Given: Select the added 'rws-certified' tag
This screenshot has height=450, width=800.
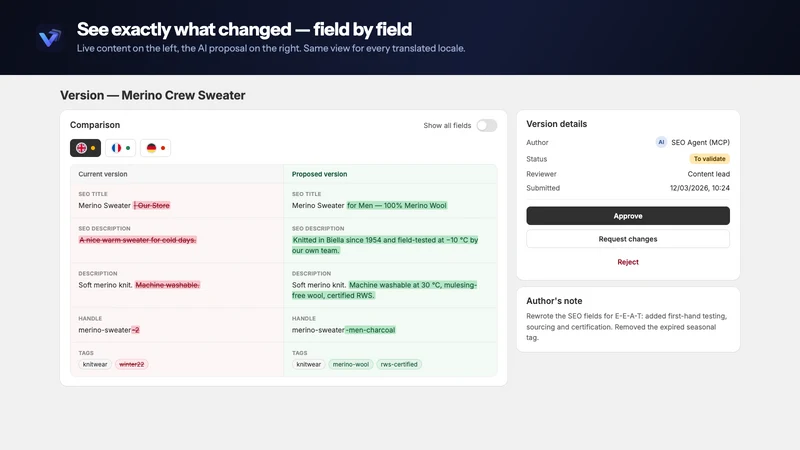Looking at the screenshot, I should click(399, 364).
